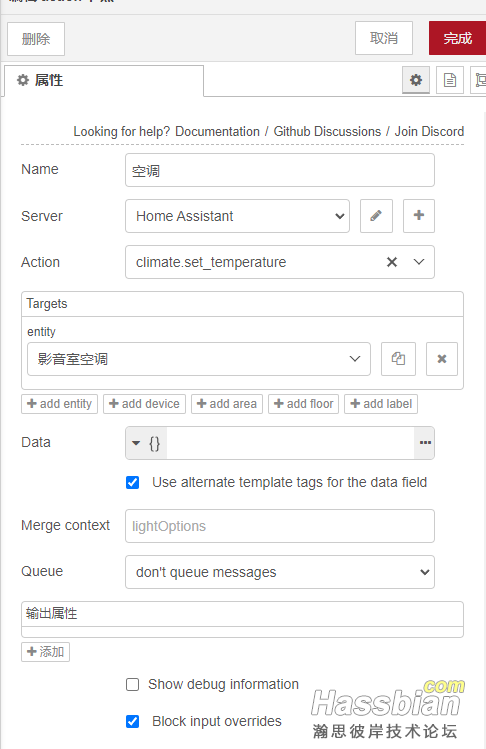
Task: Remove the 影音室空调 entity target
Action: pos(442,359)
